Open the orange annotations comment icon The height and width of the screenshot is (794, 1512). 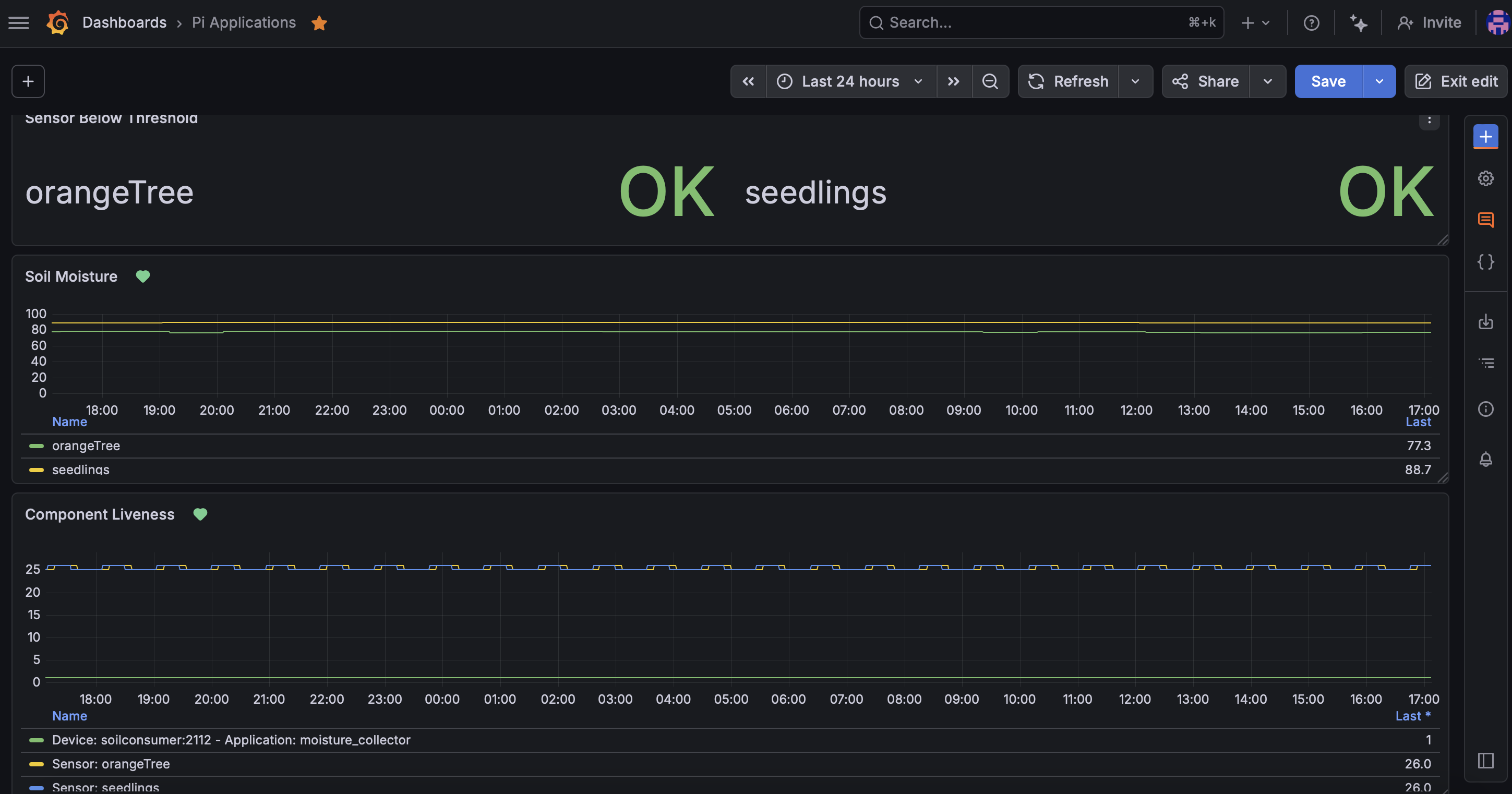click(1485, 220)
